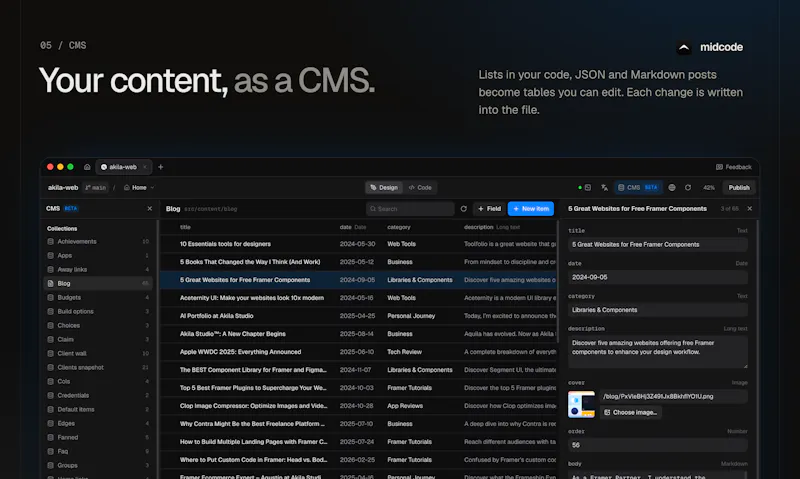Edit the description long text area
This screenshot has height=479, width=800.
pyautogui.click(x=658, y=352)
